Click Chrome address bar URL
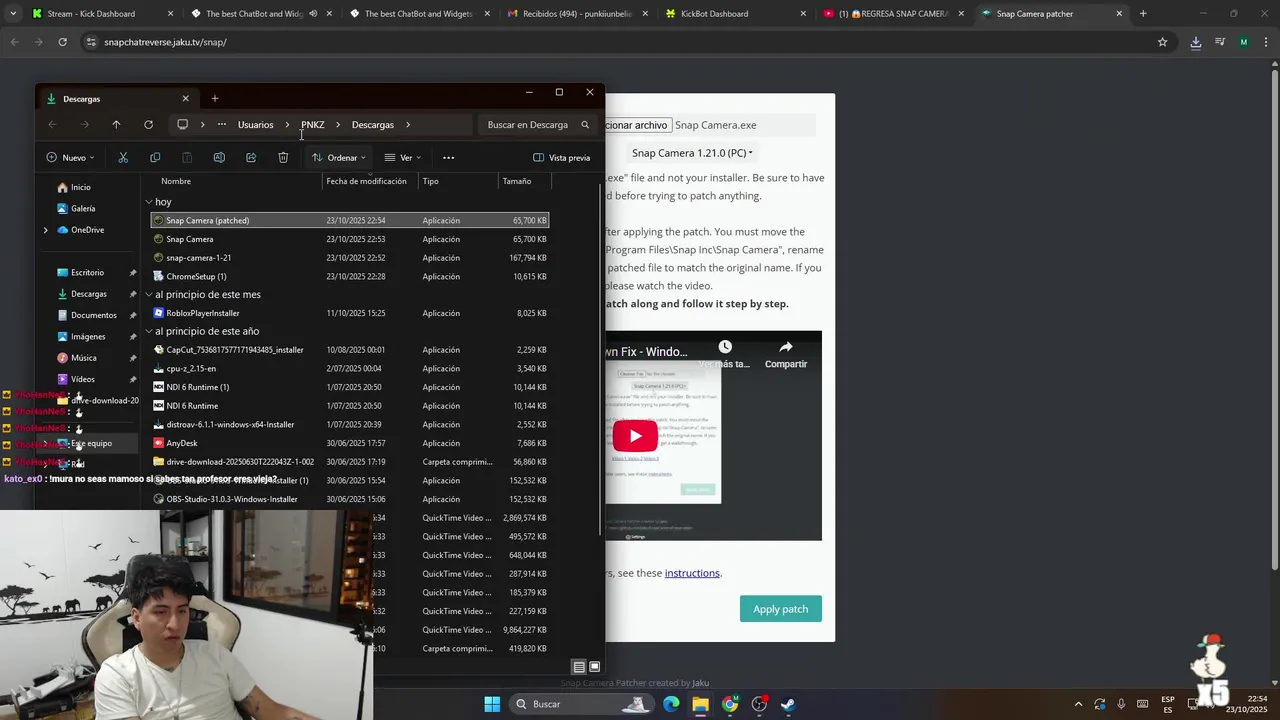 [x=165, y=42]
